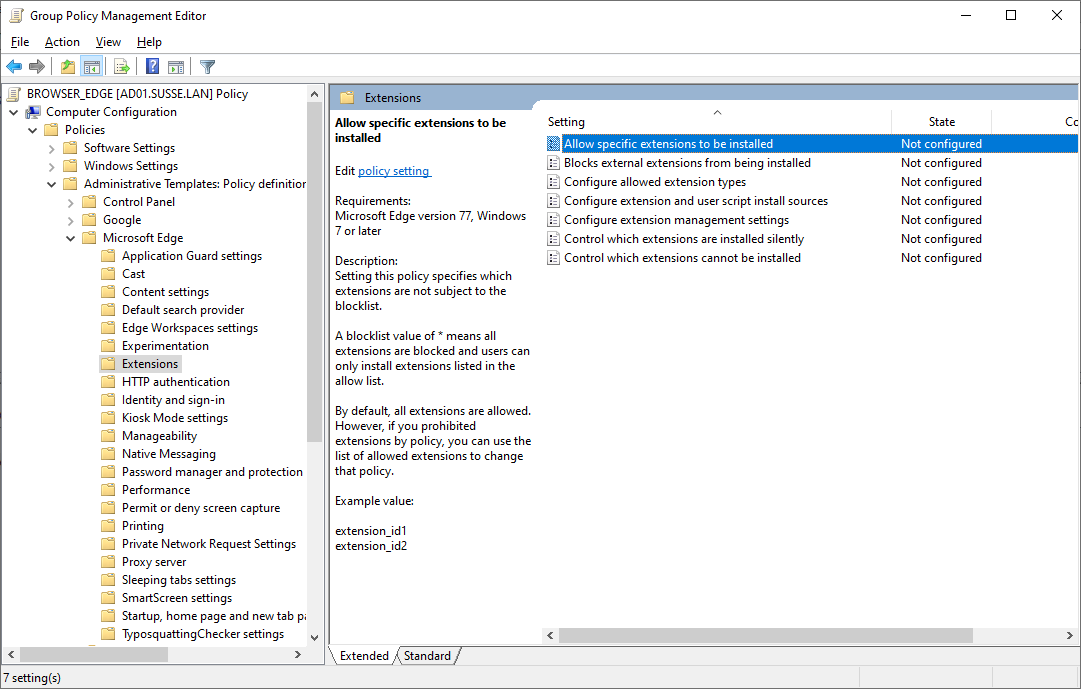Toggle the Show/Hide Action Pane icon
The image size is (1081, 689).
pos(176,66)
